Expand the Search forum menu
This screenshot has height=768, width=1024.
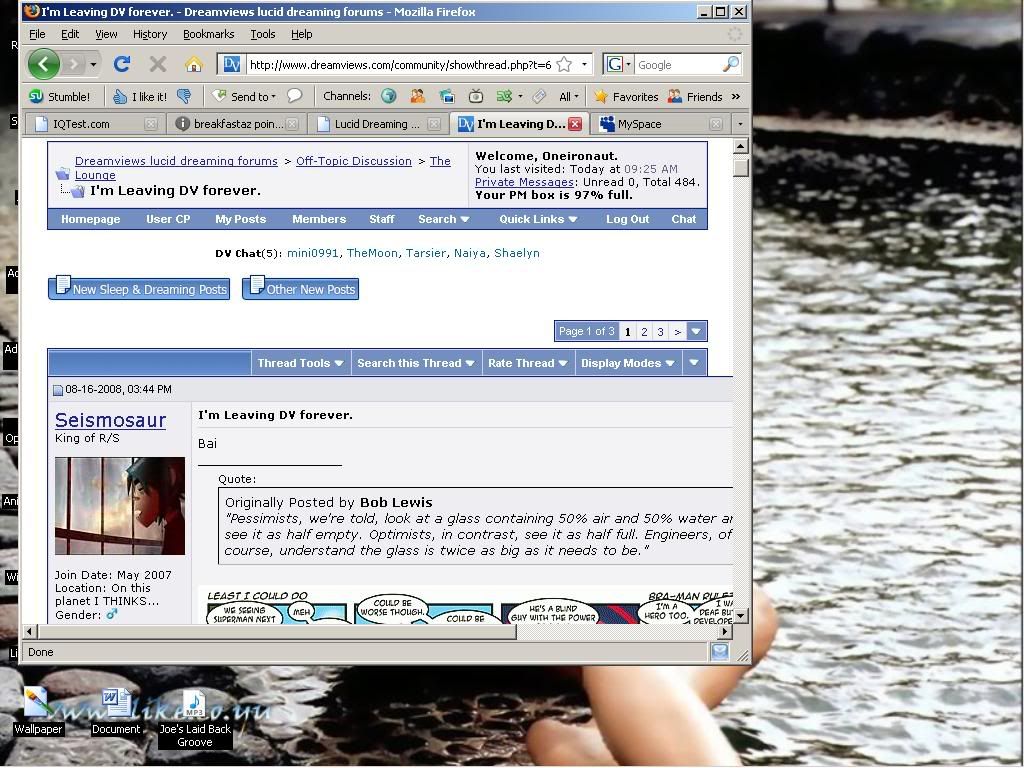click(443, 219)
